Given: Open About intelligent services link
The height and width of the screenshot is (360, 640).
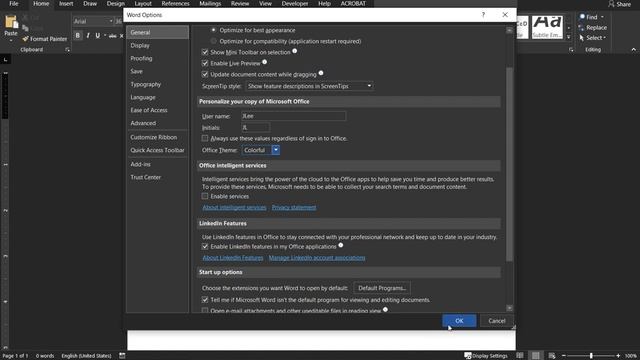Looking at the screenshot, I should coord(234,207).
